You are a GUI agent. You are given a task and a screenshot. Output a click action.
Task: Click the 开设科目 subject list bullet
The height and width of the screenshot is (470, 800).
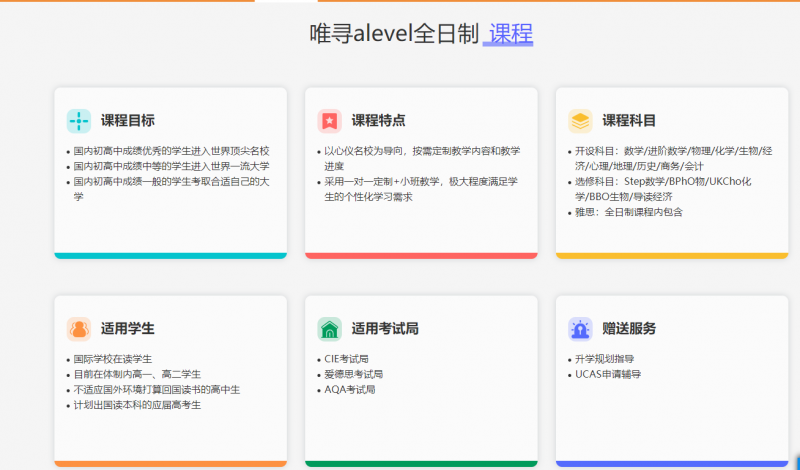(673, 158)
